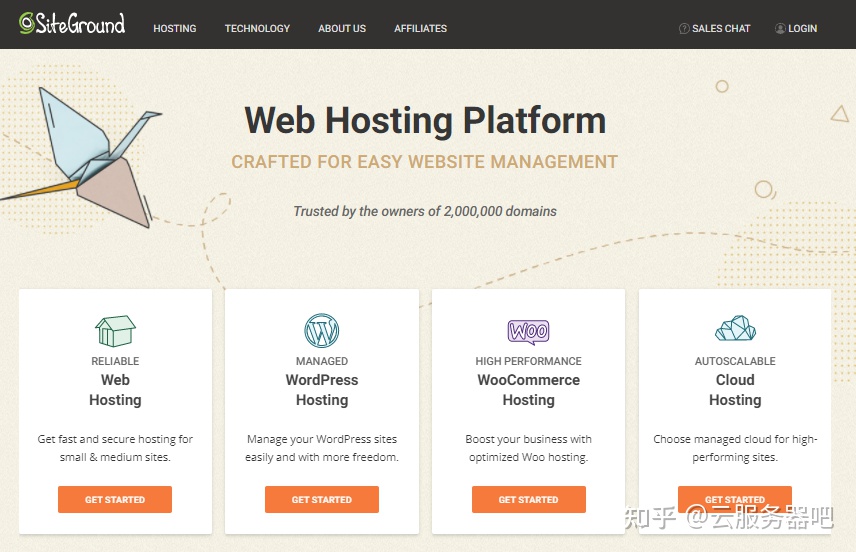Get started with WooCommerce Hosting

tap(528, 500)
